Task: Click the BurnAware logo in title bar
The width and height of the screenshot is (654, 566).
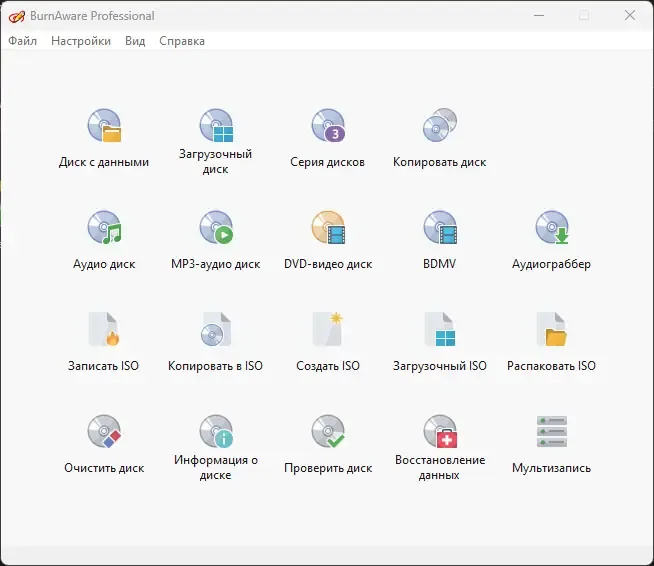Action: tap(17, 16)
